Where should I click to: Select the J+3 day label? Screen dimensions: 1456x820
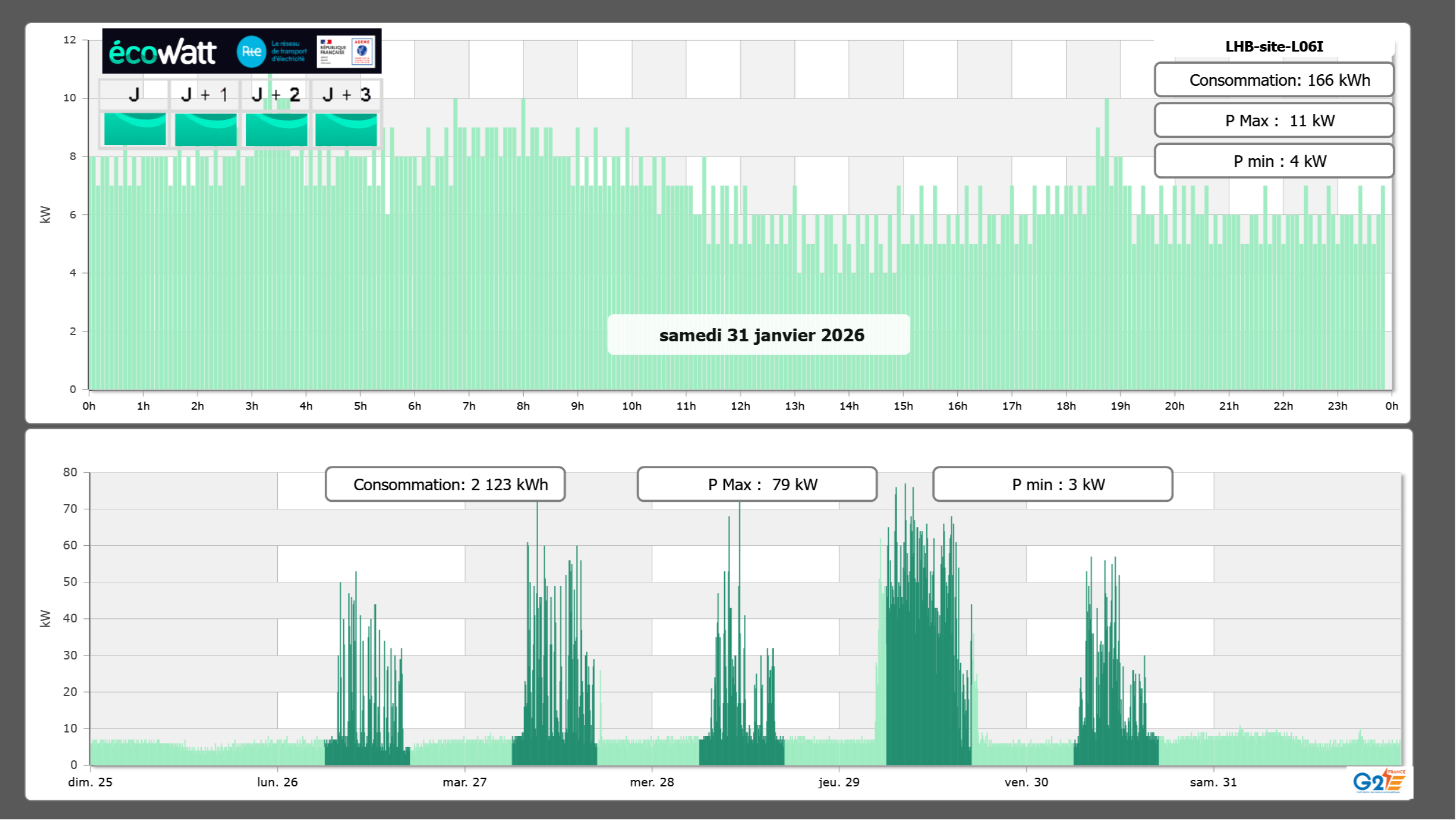click(x=346, y=94)
